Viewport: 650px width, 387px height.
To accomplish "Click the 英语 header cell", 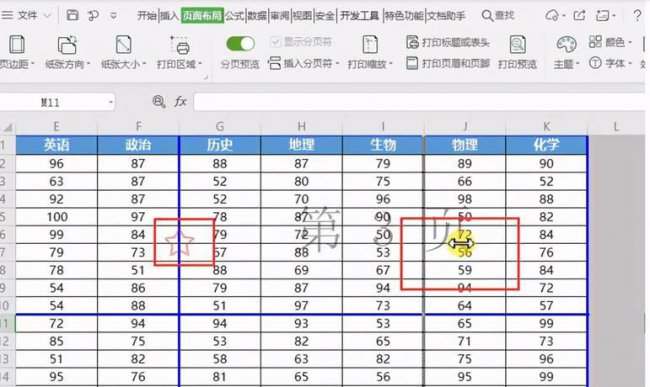I will click(x=56, y=145).
